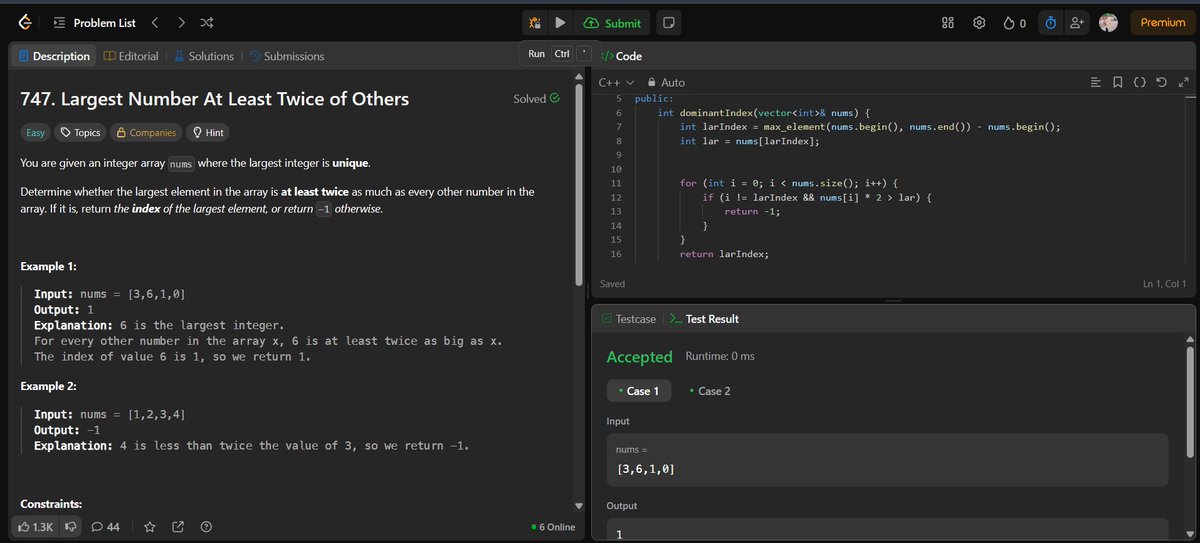Switch to the Submissions tab
The height and width of the screenshot is (543, 1200).
coord(286,56)
